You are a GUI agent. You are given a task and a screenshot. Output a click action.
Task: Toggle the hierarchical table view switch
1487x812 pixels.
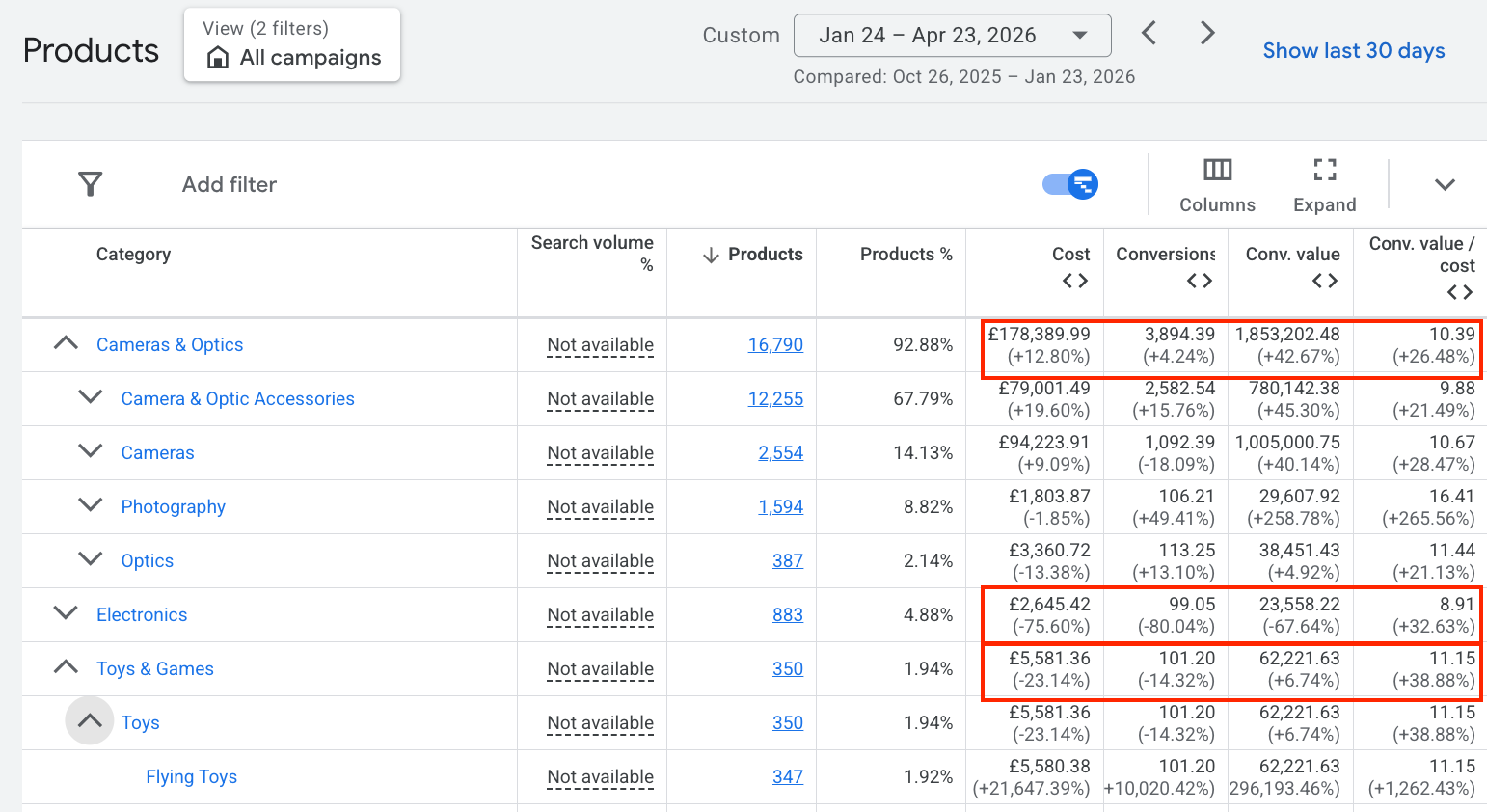tap(1070, 184)
